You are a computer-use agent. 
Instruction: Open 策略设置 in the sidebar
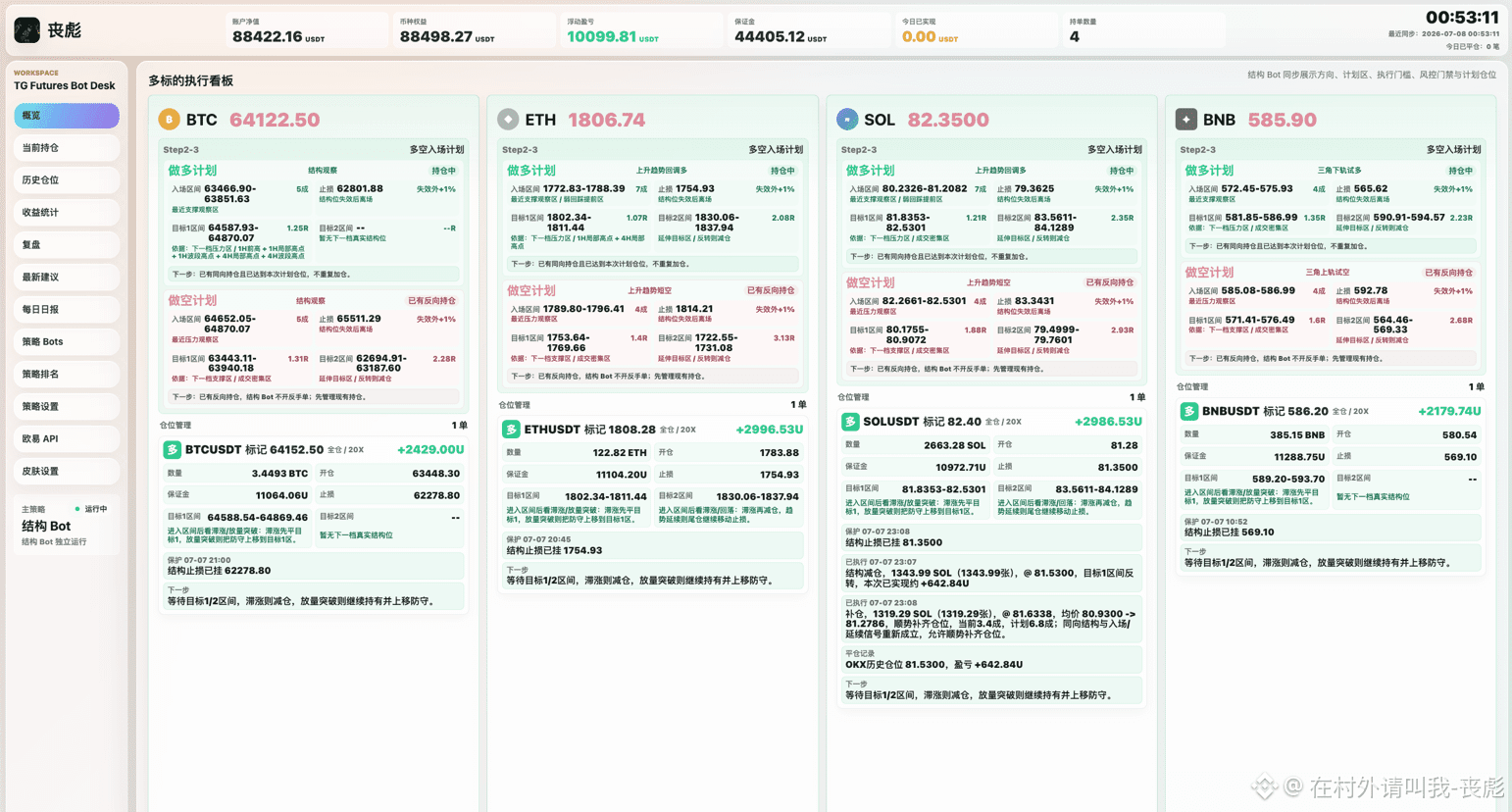(67, 407)
